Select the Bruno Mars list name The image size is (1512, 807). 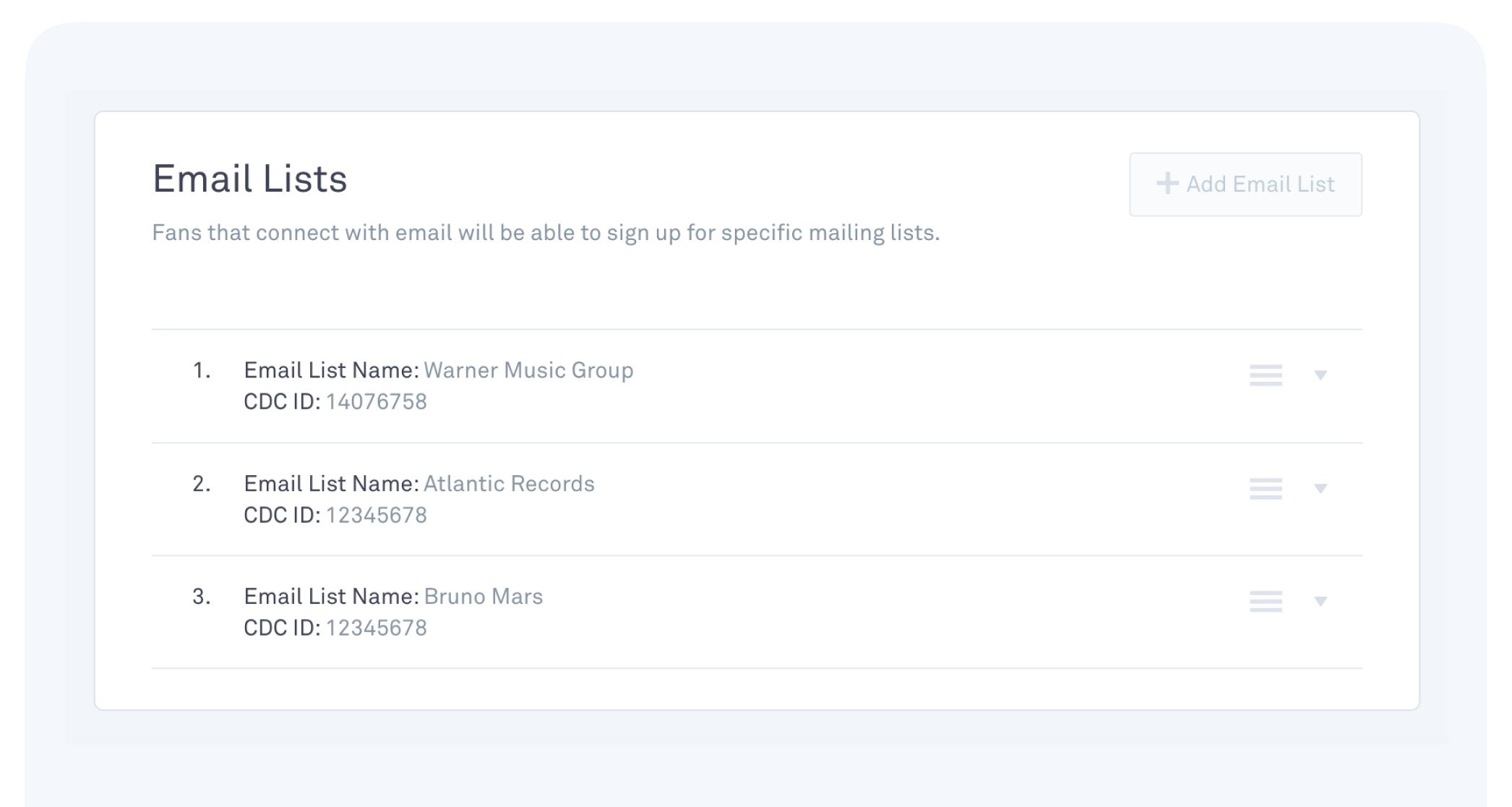pos(483,597)
